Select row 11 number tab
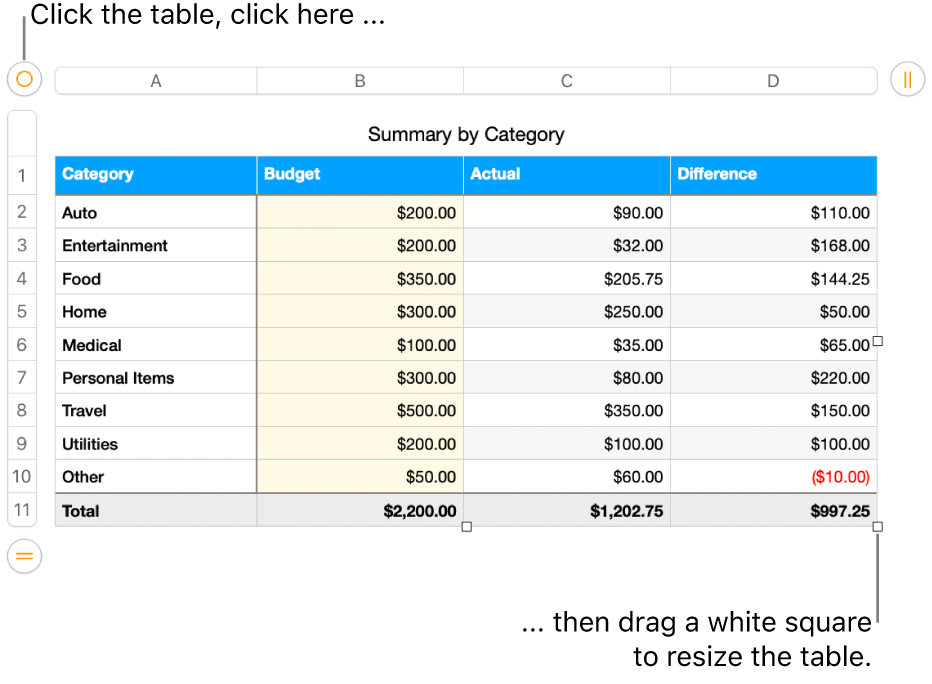The height and width of the screenshot is (684, 932). (x=22, y=510)
